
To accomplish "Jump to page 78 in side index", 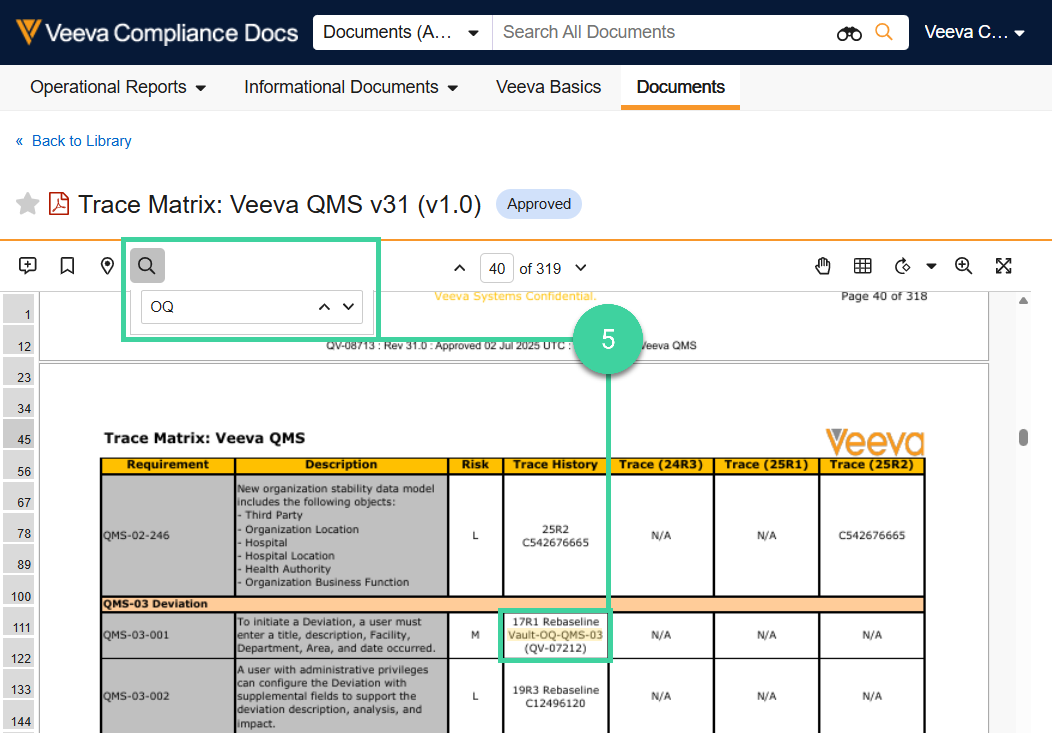I will [x=19, y=528].
